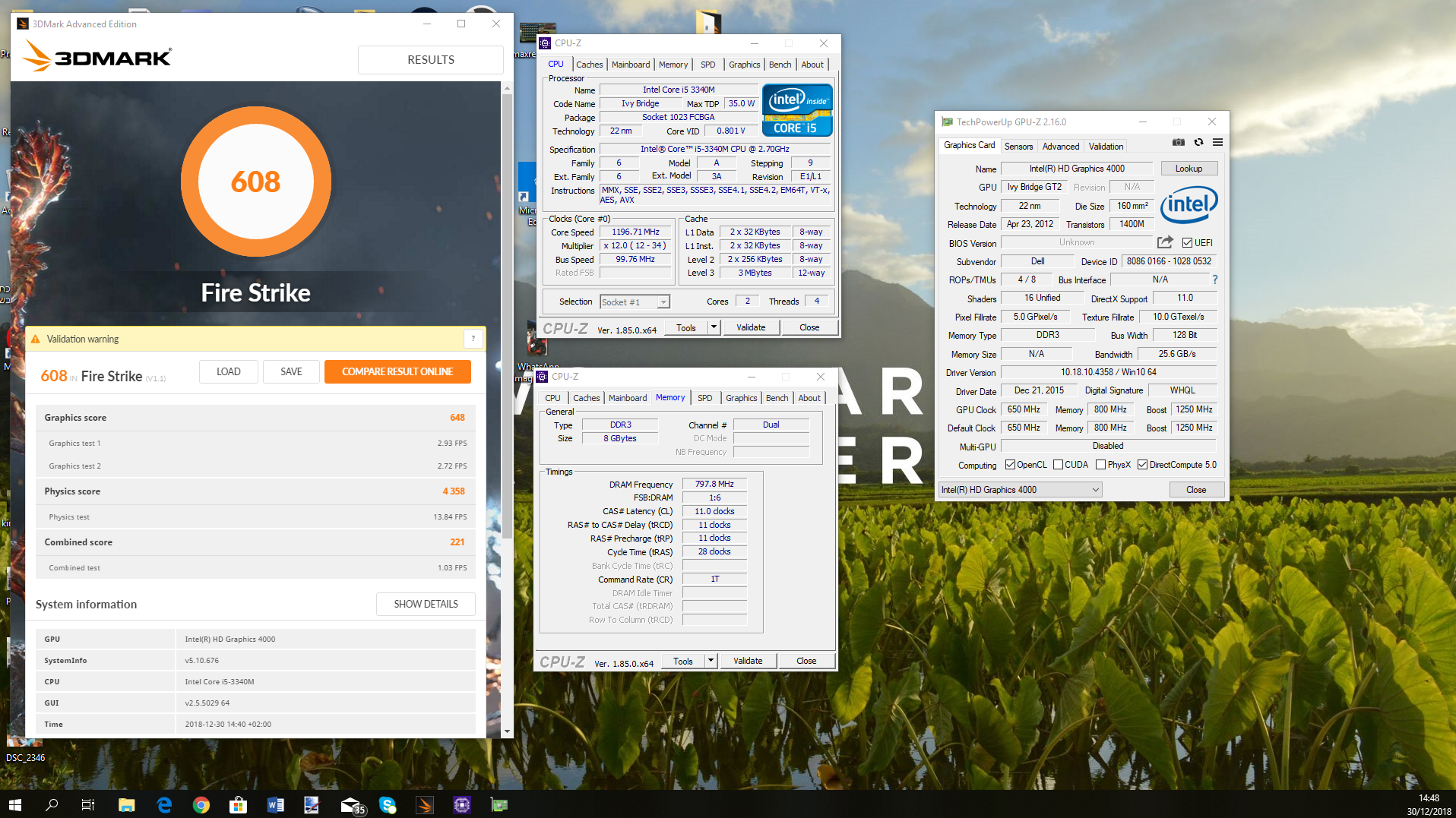Open Caches tab in top CPU-Z window

pyautogui.click(x=589, y=65)
